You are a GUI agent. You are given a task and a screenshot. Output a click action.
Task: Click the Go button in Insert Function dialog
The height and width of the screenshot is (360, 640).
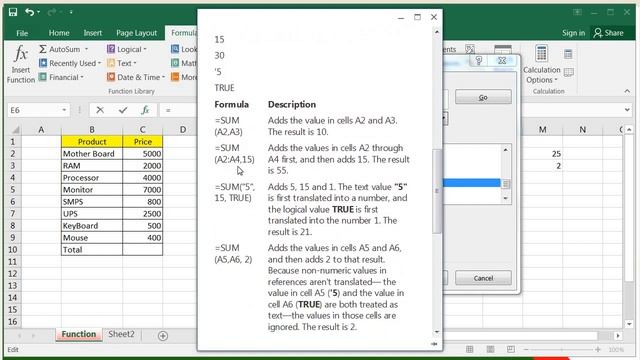(483, 97)
